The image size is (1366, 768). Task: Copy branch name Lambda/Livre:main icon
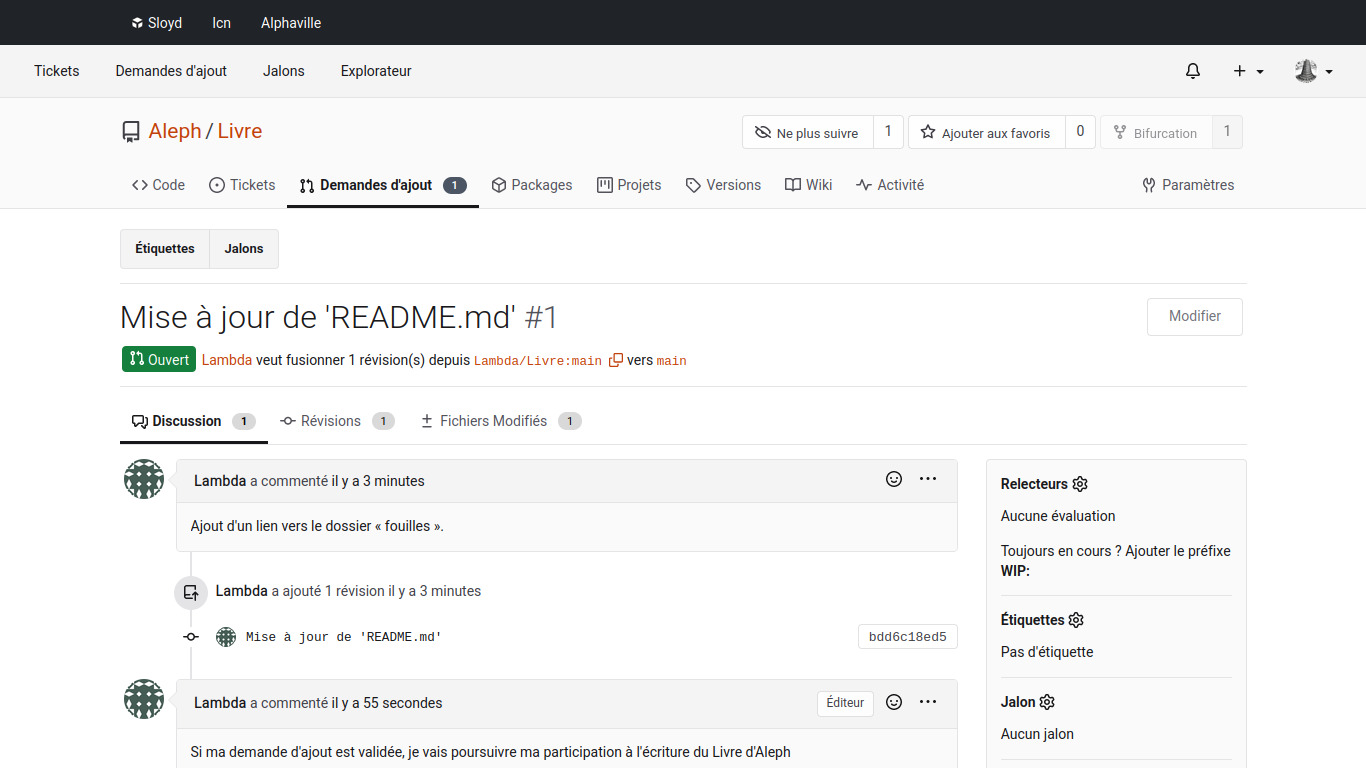coord(616,360)
